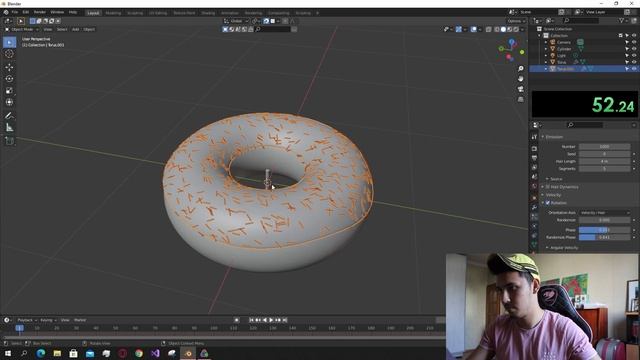The image size is (640, 360).
Task: Switch to the Modeling workspace tab
Action: pos(113,13)
